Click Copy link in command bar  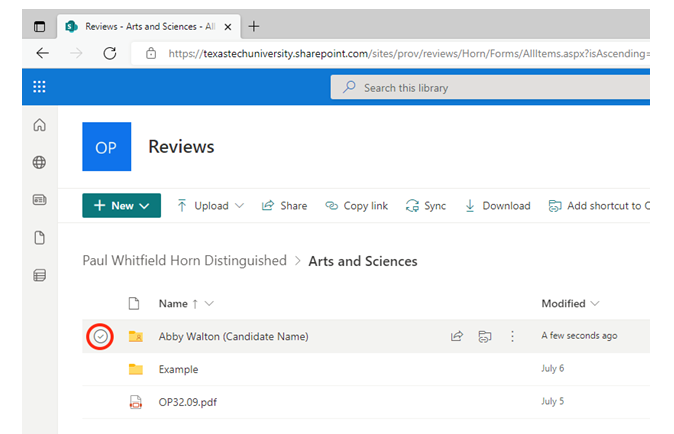[356, 206]
